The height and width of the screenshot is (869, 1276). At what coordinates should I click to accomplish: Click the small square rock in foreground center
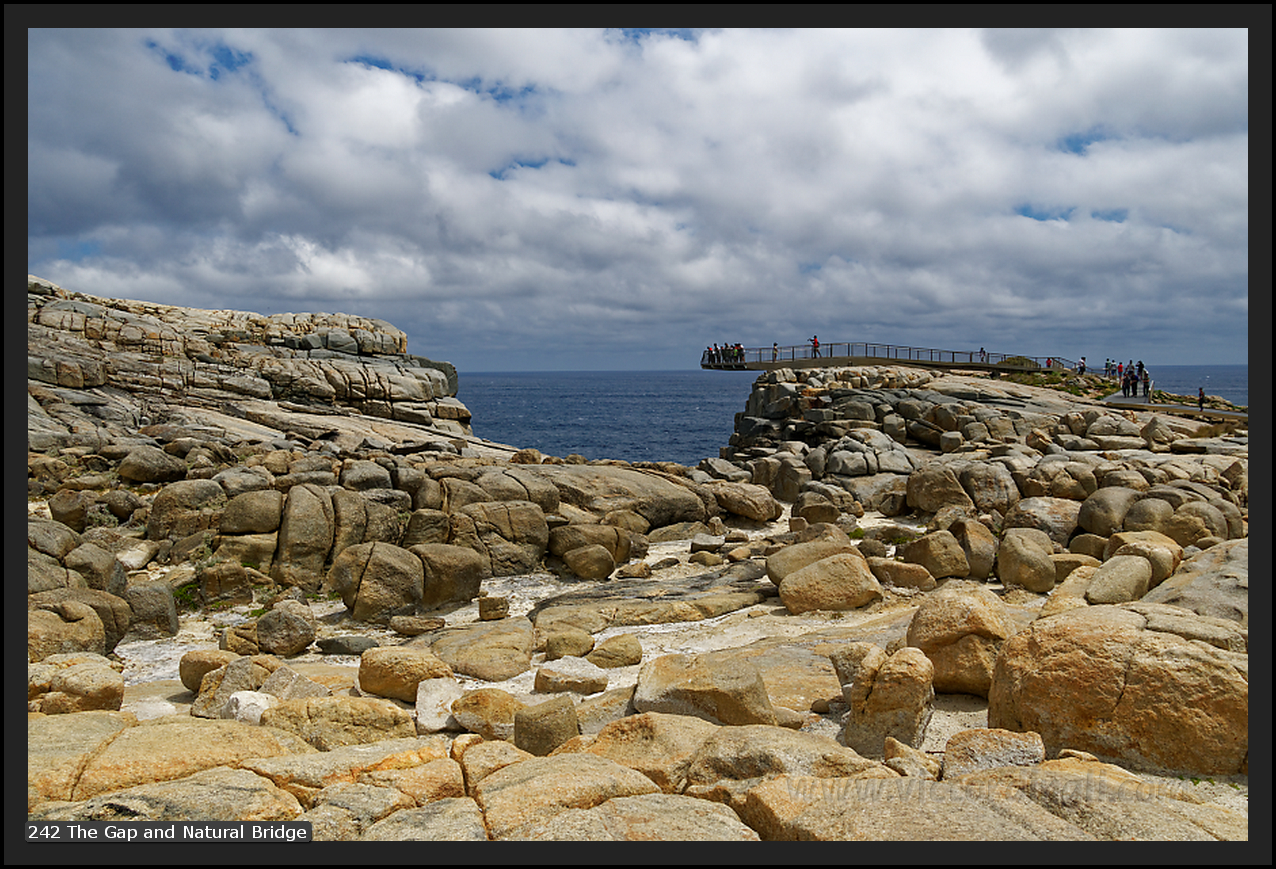[546, 723]
